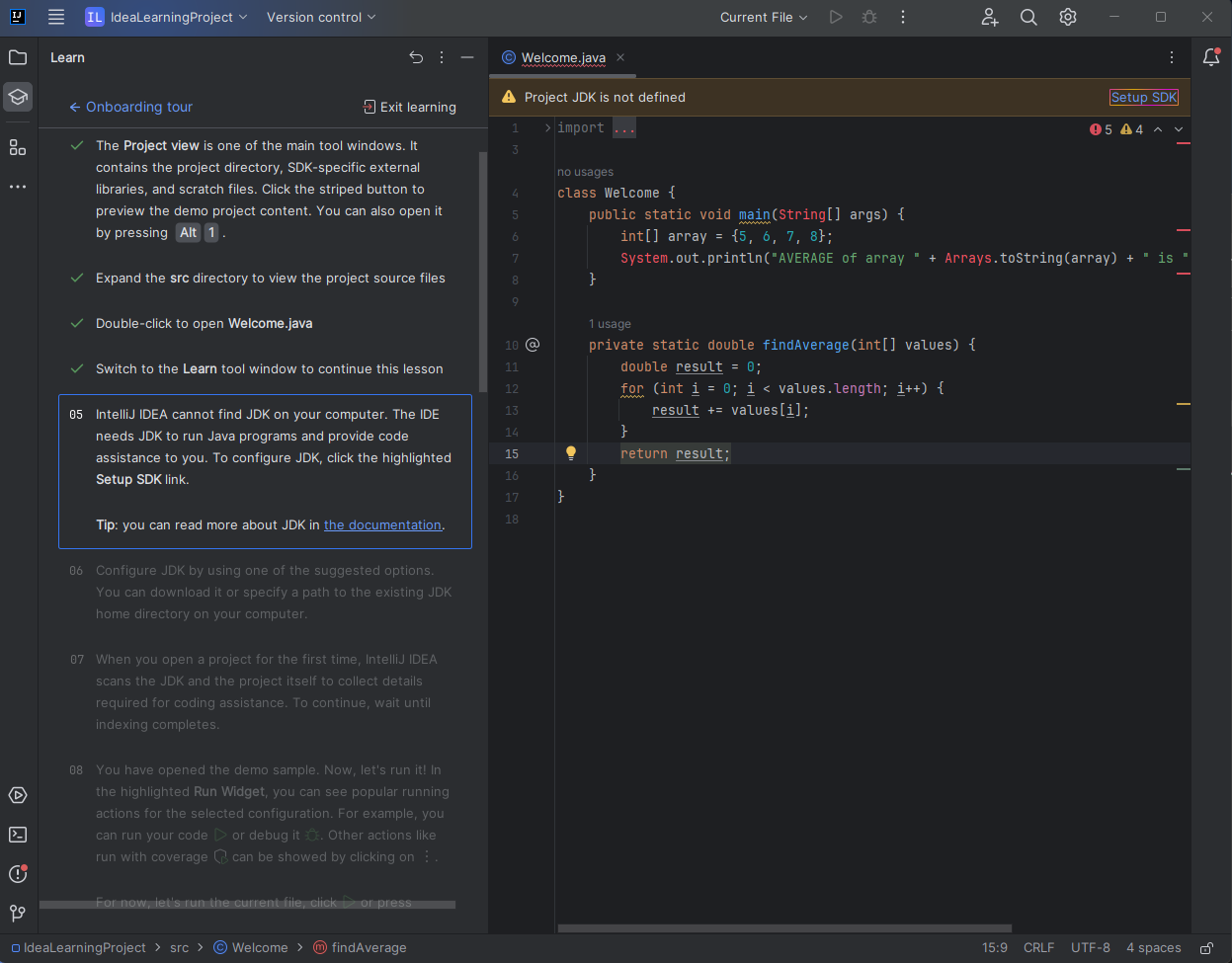The width and height of the screenshot is (1232, 963).
Task: Click on 'findAverage' in the method declaration
Action: point(806,346)
